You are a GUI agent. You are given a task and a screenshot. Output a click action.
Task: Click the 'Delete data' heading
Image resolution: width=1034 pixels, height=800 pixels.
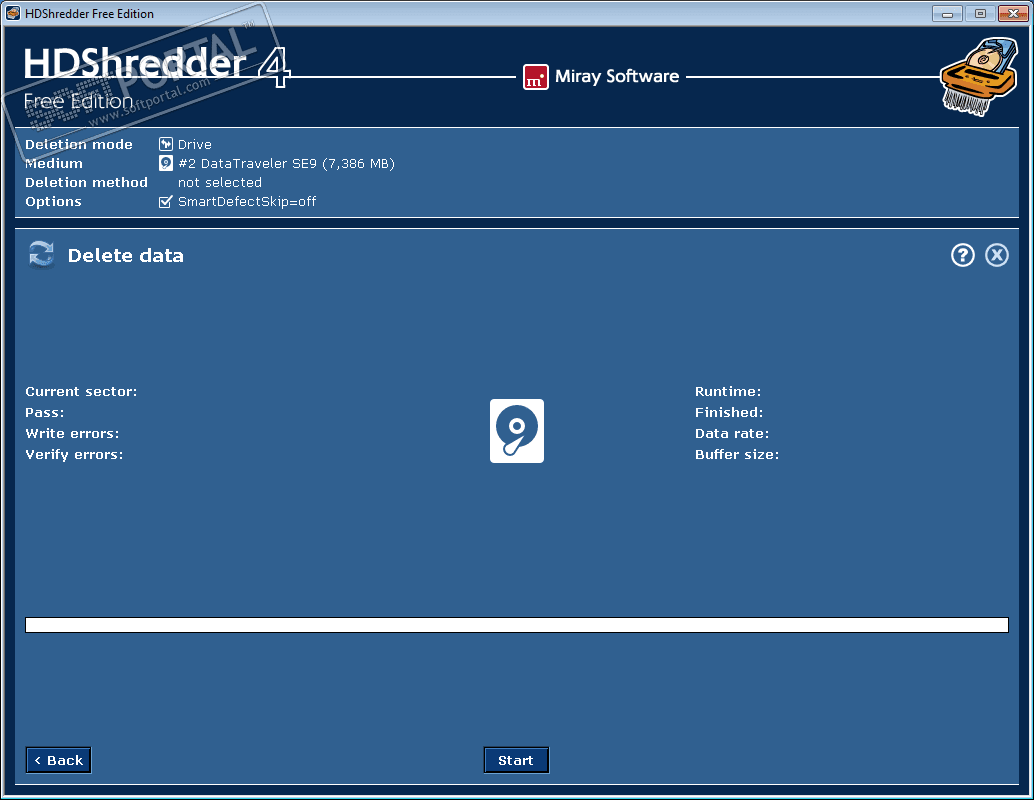[x=125, y=256]
